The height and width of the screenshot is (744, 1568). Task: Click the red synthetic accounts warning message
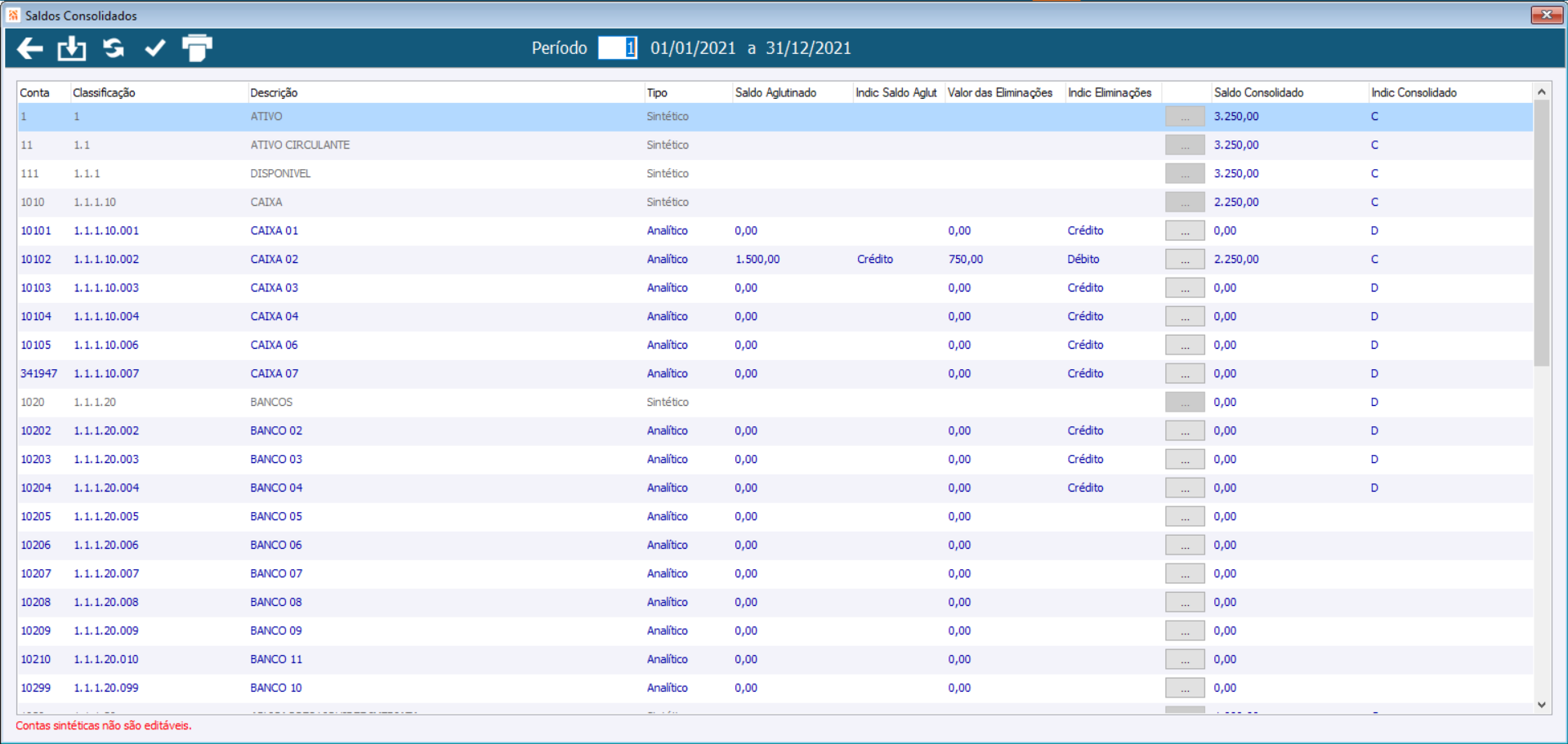coord(104,726)
